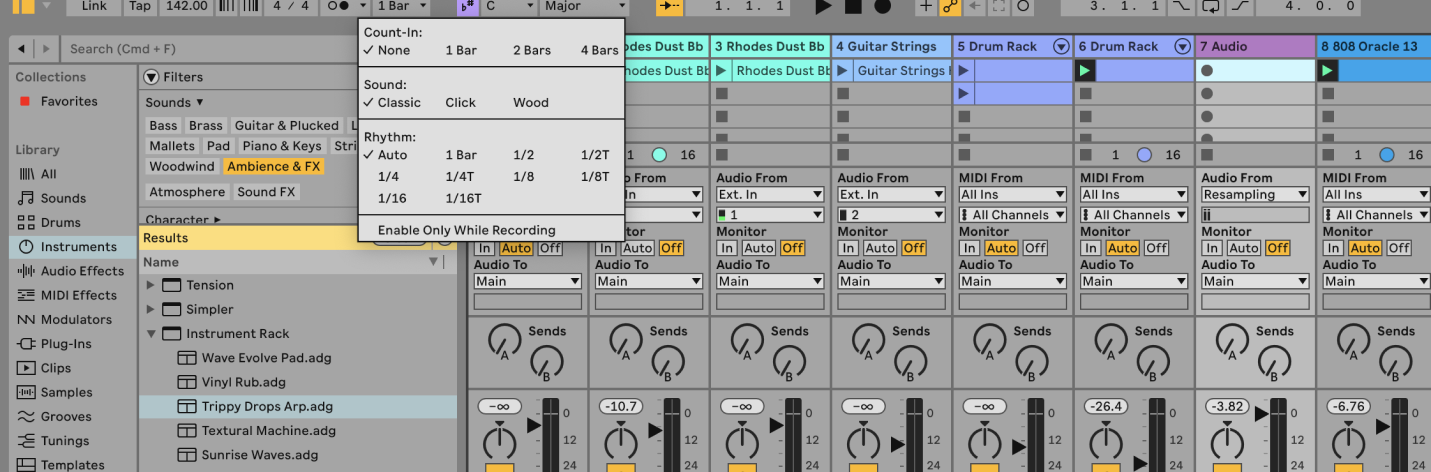Set 3 Rhodes Dust Bb monitor to In
Image resolution: width=1431 pixels, height=472 pixels.
pos(727,248)
